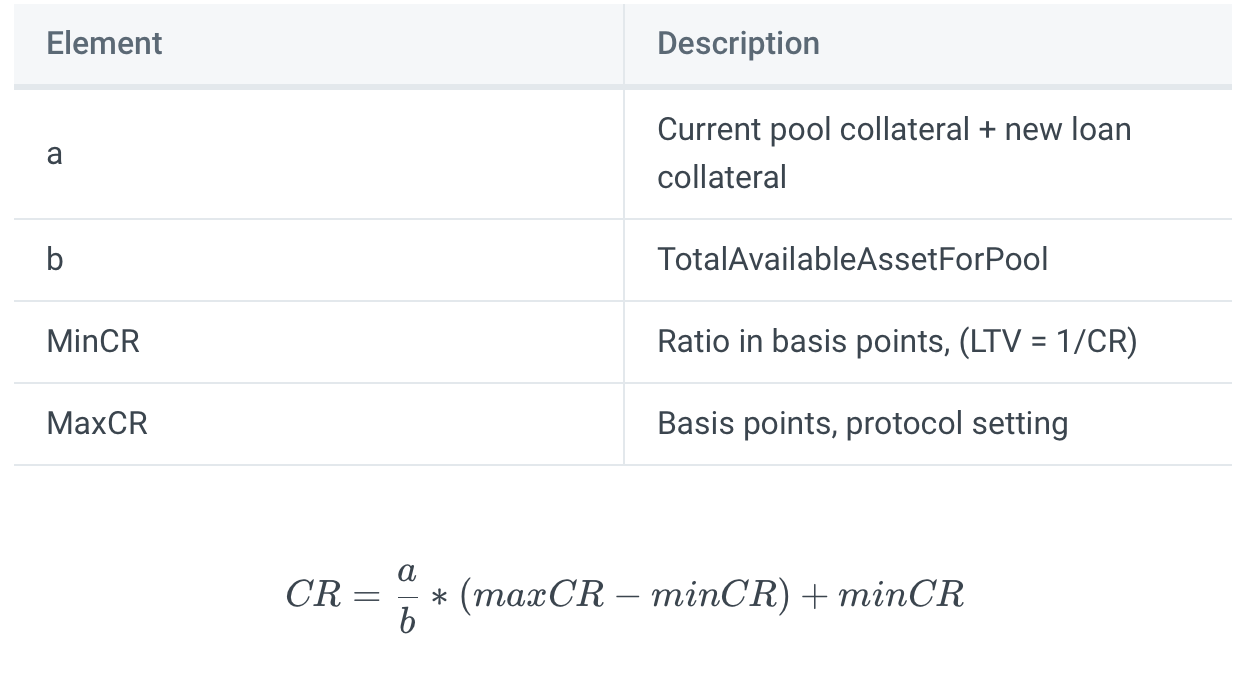The height and width of the screenshot is (690, 1234).
Task: Select the MinCR table cell
Action: [x=93, y=342]
